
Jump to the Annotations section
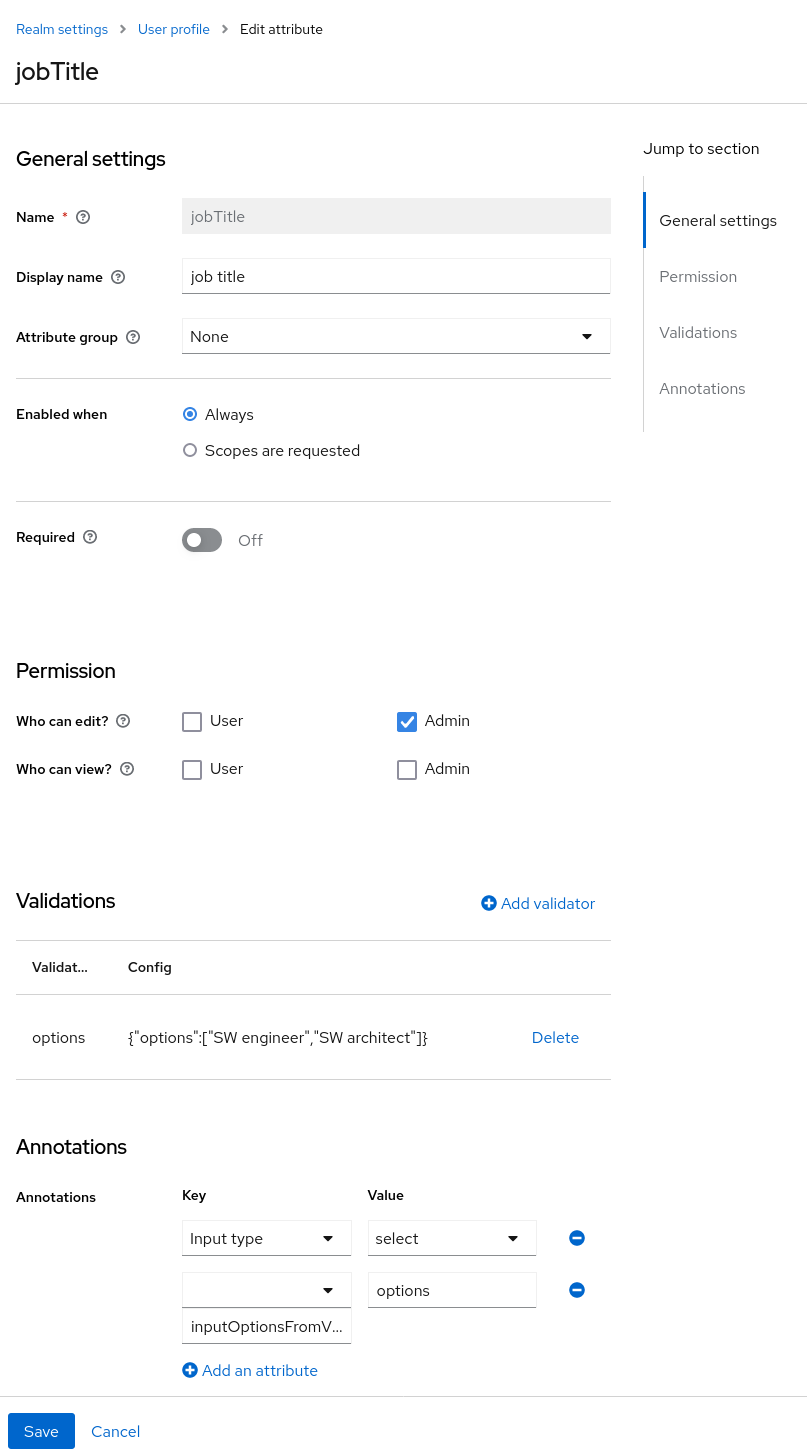[x=702, y=388]
